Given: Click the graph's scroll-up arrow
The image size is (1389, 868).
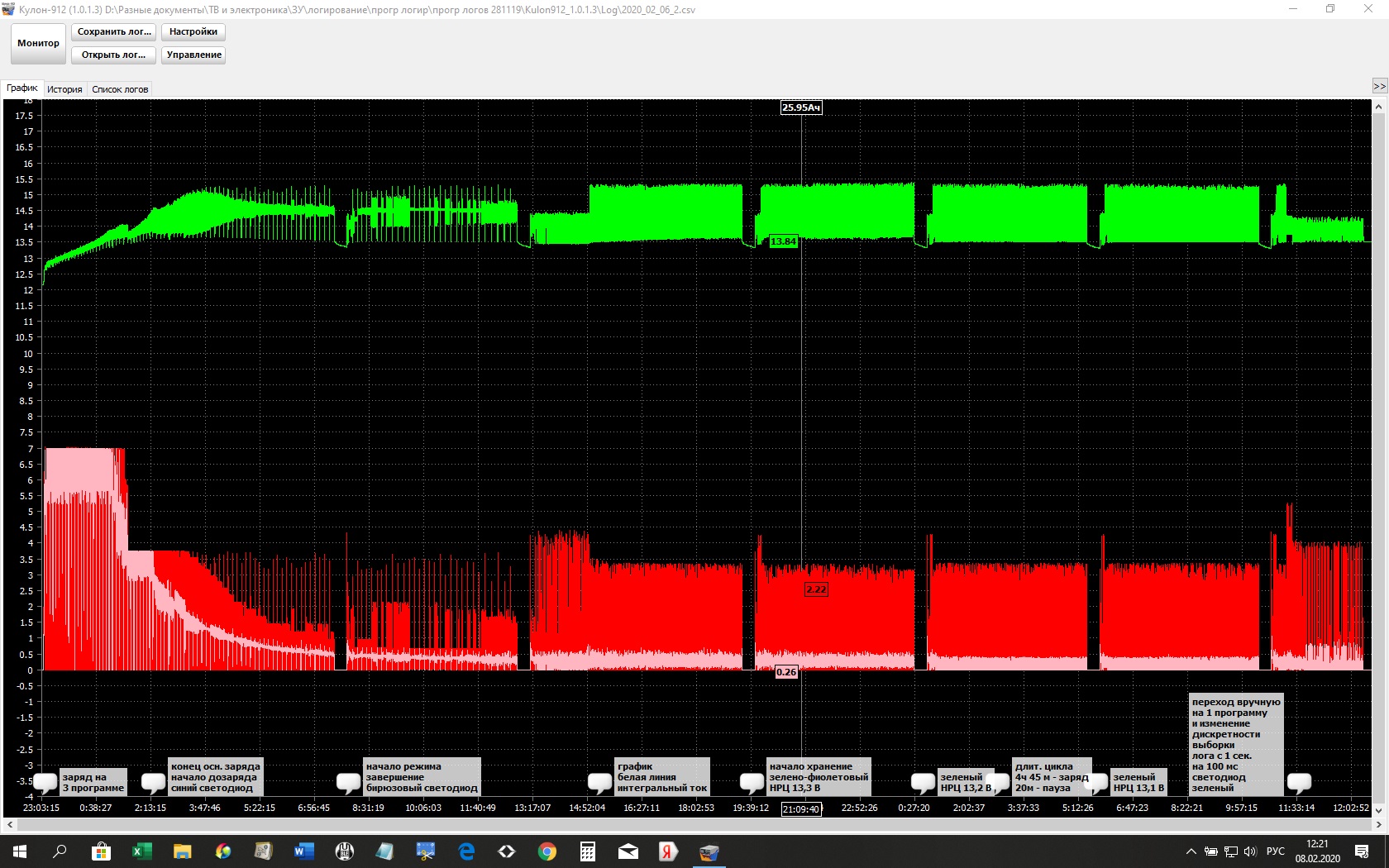Looking at the screenshot, I should point(1378,107).
